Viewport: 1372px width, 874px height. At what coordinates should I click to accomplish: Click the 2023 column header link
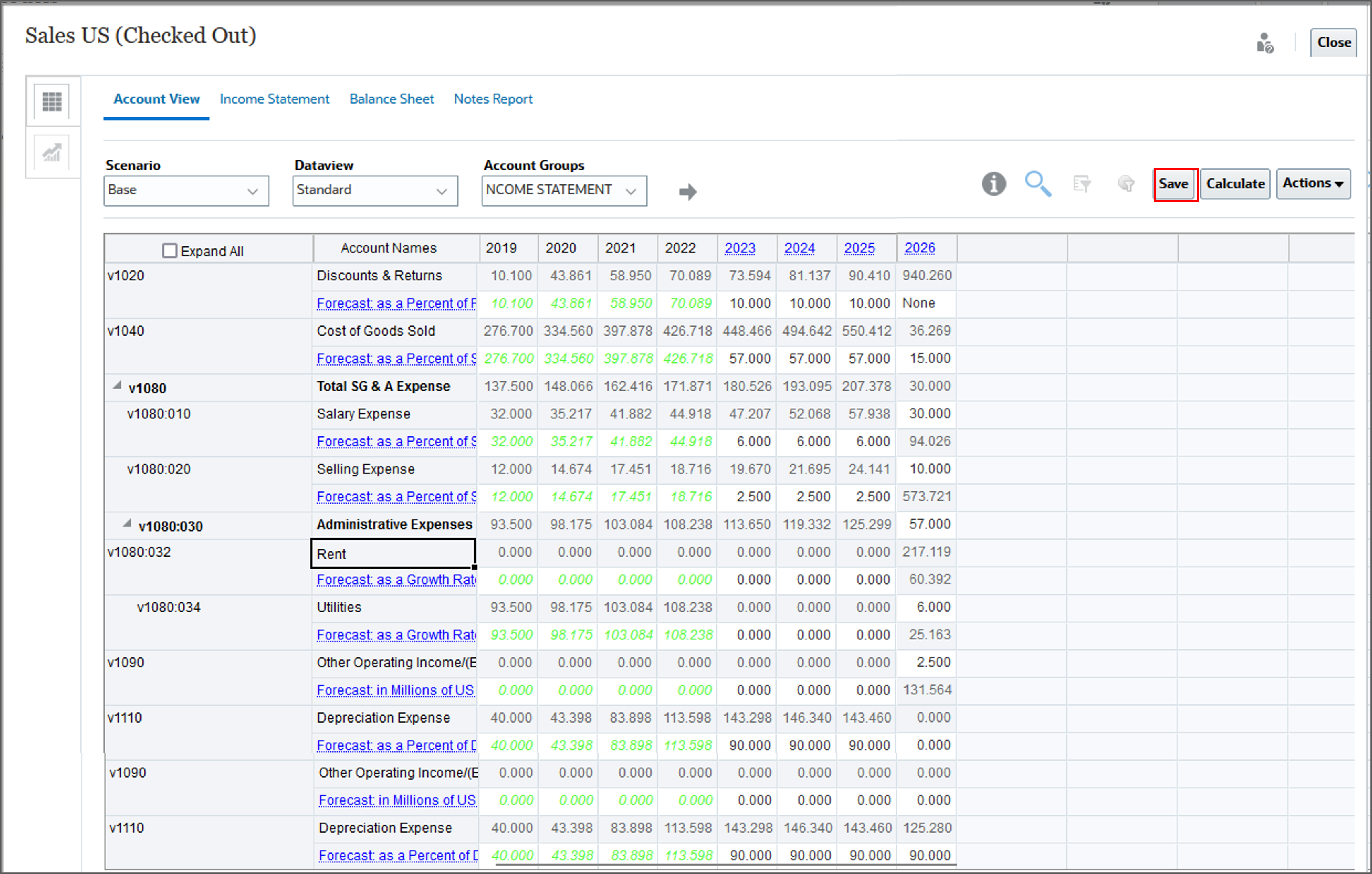740,248
